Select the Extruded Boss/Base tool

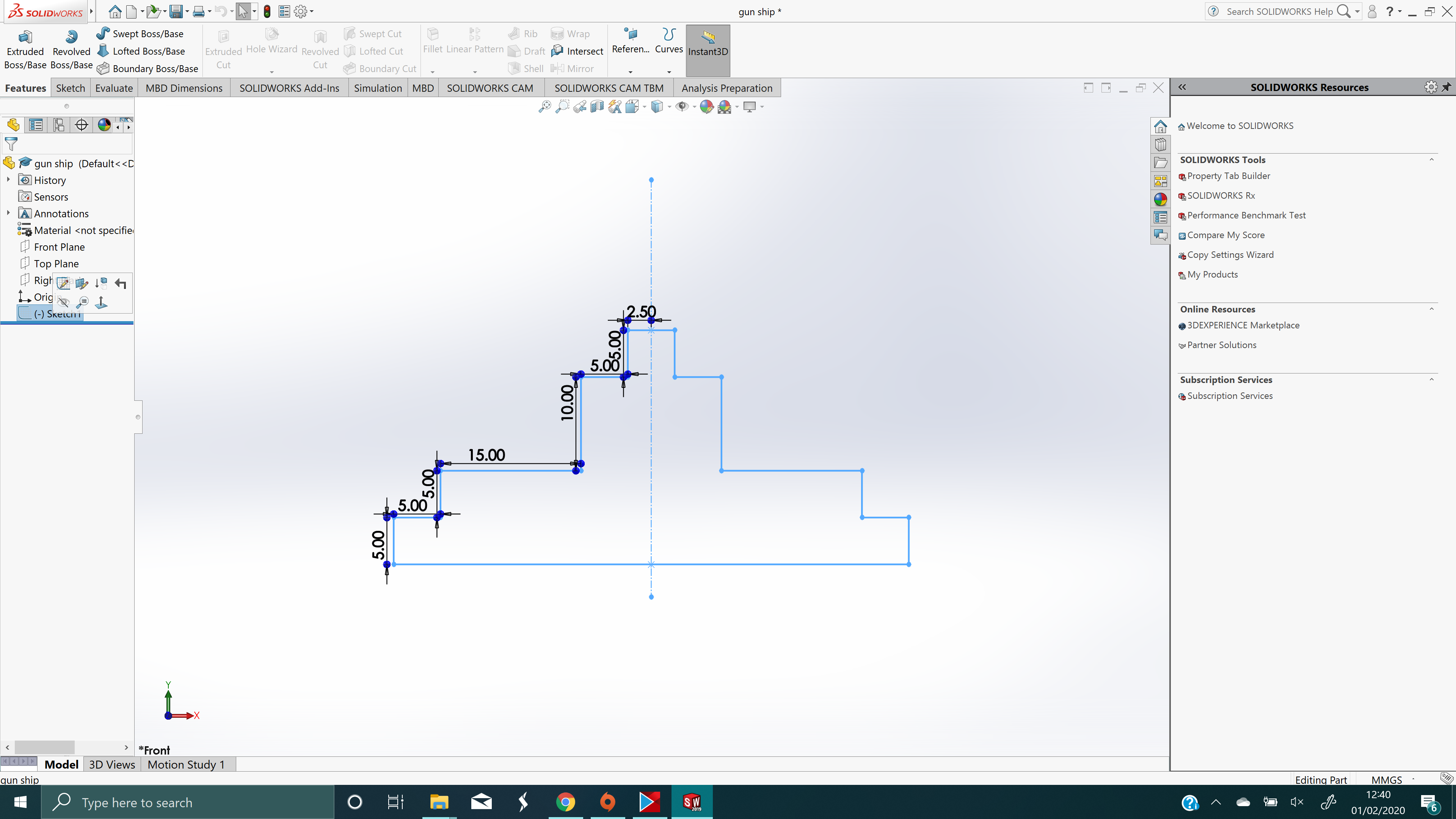click(25, 50)
